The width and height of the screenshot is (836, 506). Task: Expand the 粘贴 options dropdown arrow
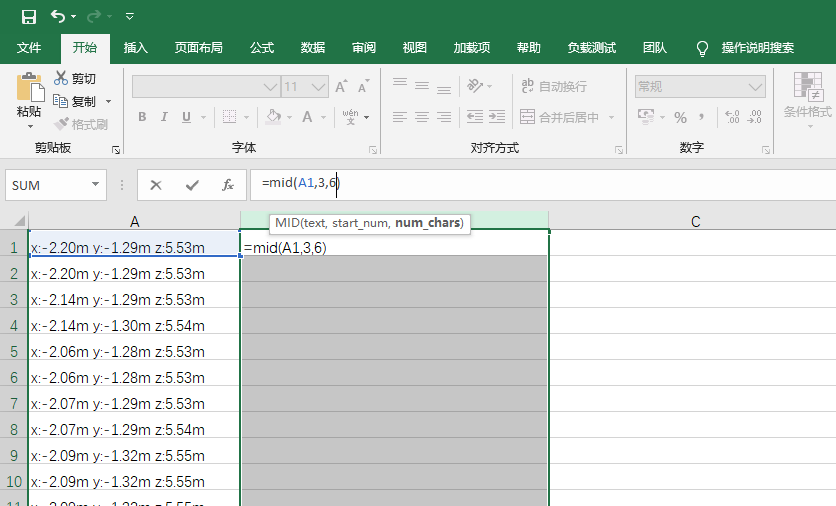30,127
